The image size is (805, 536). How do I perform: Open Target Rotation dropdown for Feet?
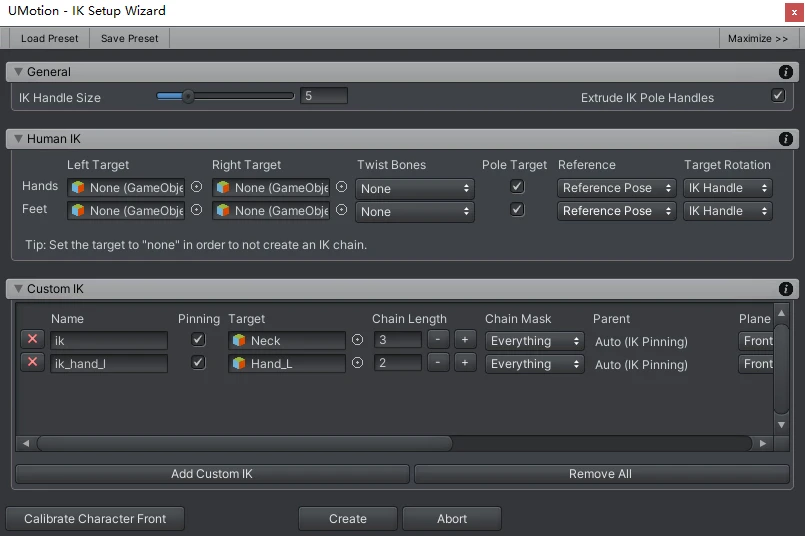click(x=727, y=211)
